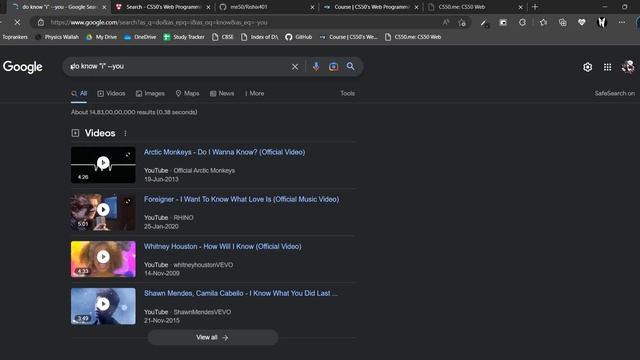Open Arctic Monkeys Do I Wanna Know video link
This screenshot has width=640, height=360.
click(224, 152)
